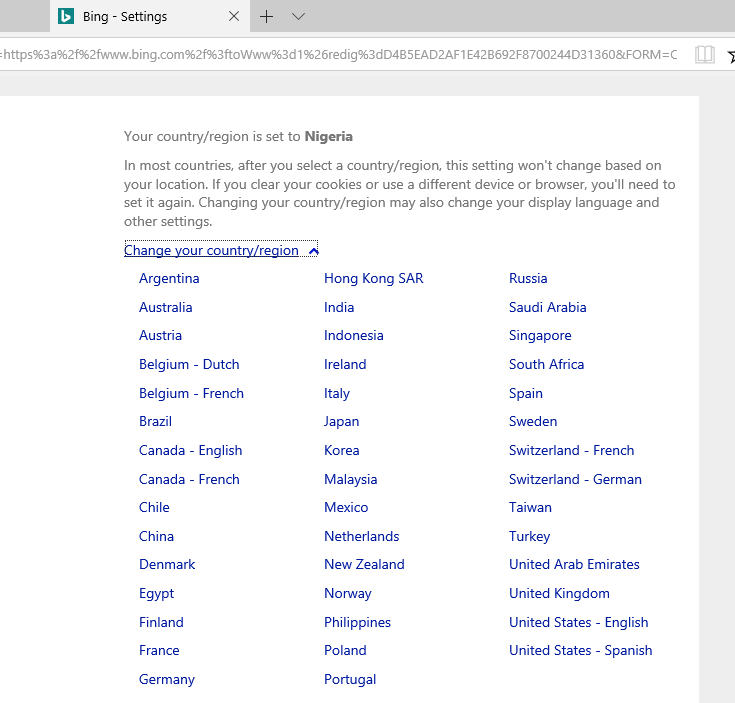Viewport: 735px width, 703px height.
Task: Choose Norway
Action: [x=348, y=594]
